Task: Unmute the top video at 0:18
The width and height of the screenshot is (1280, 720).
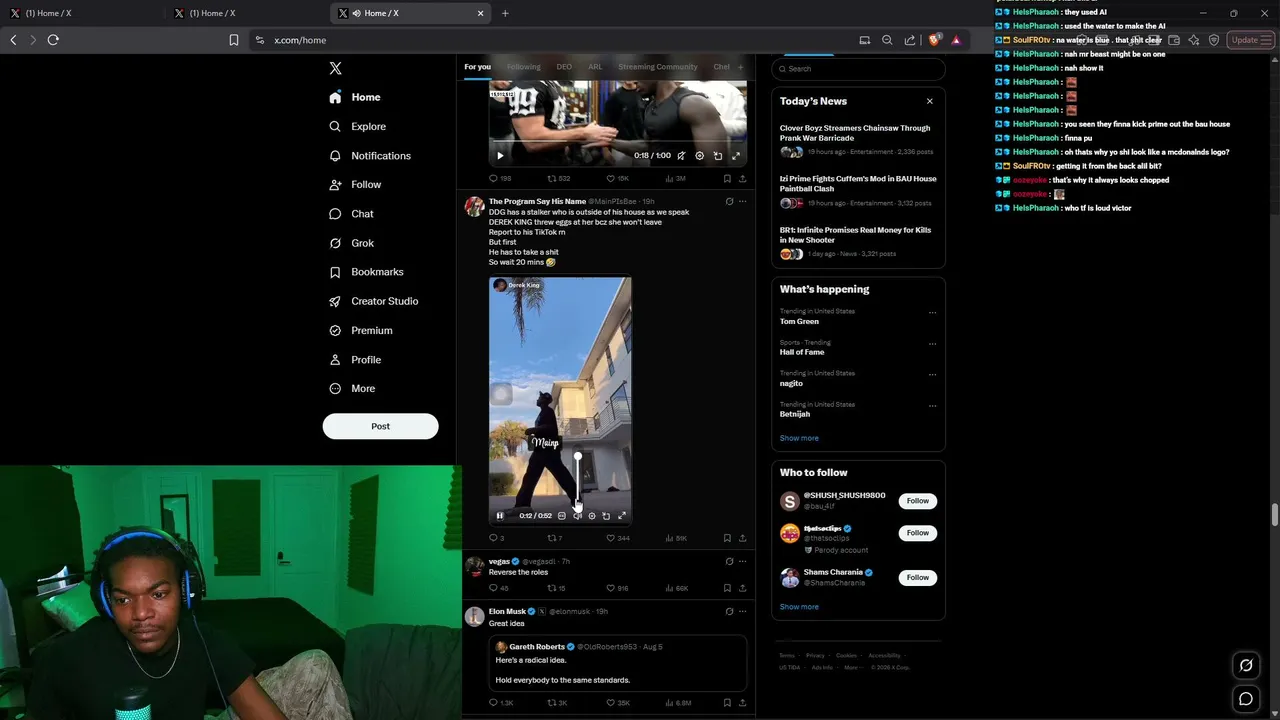Action: coord(681,156)
